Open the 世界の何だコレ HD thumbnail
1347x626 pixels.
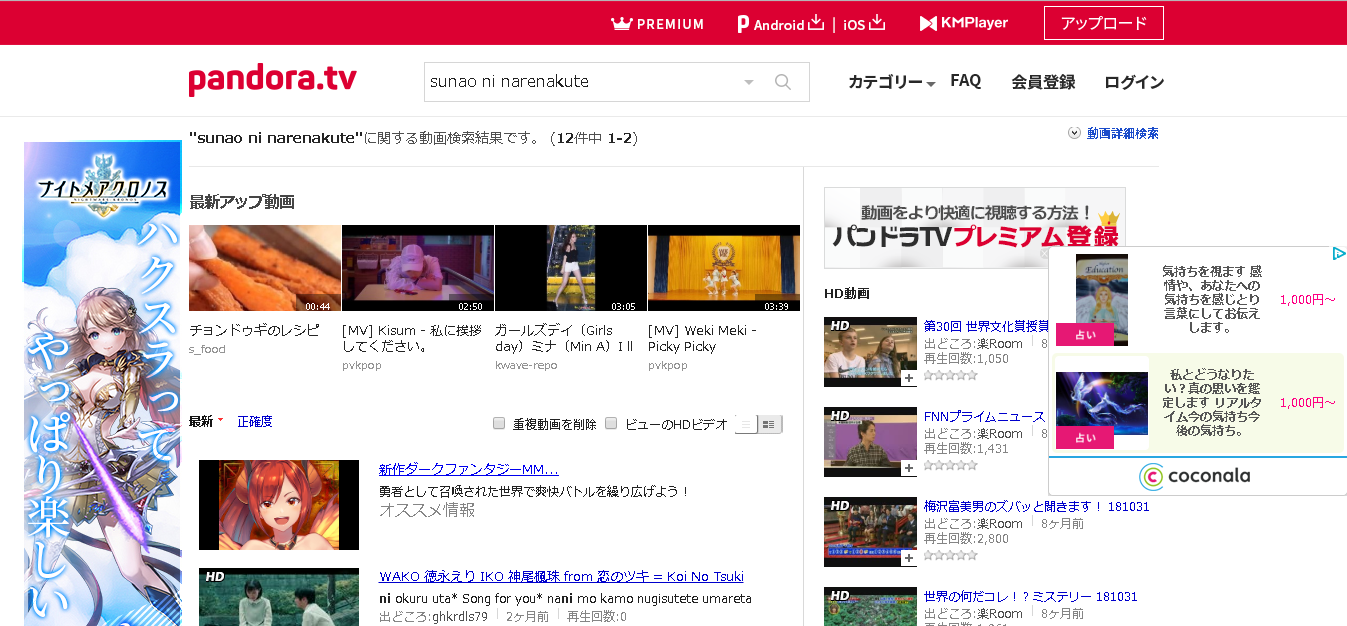(870, 607)
